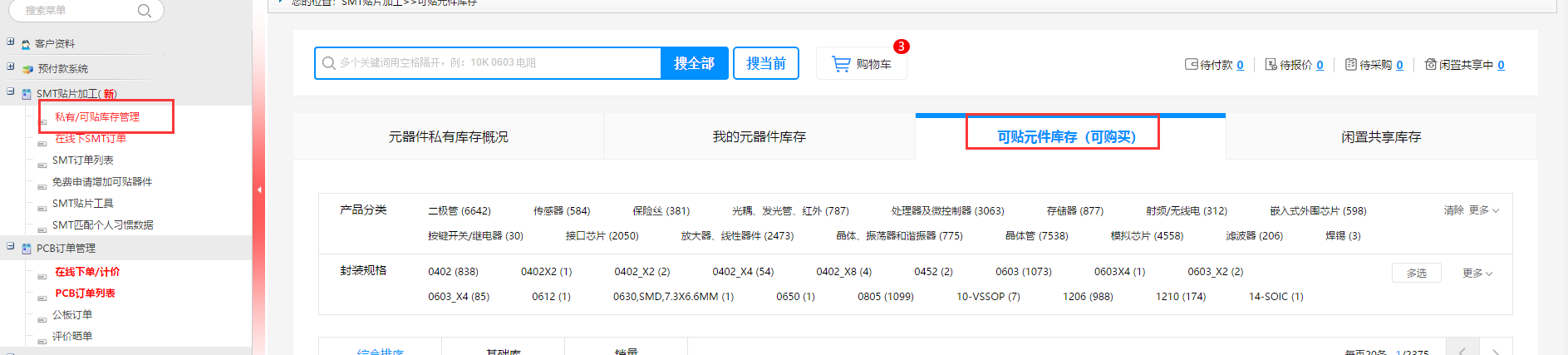Collapse the PCB订单管理 tree node

(11, 246)
